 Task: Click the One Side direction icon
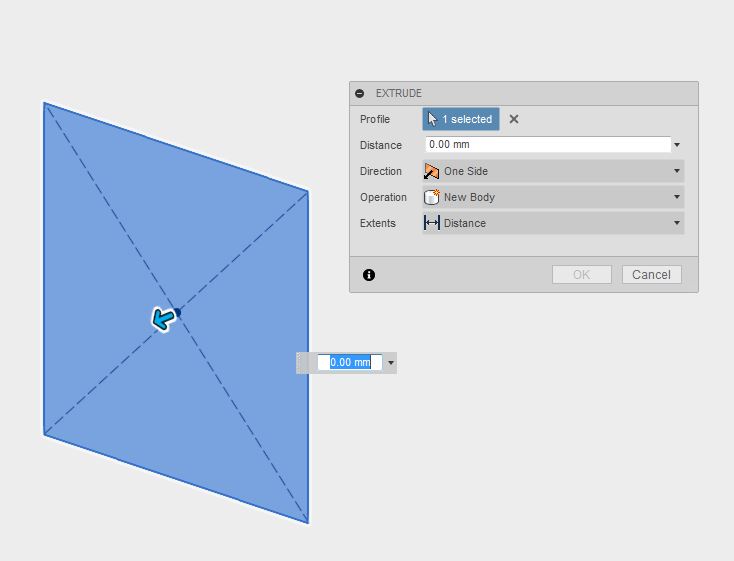(431, 171)
